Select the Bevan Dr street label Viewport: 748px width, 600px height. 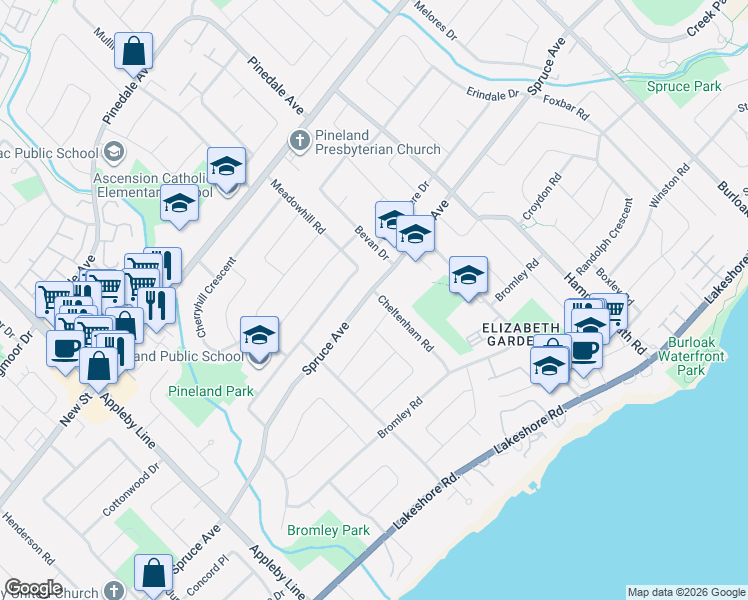click(x=372, y=243)
